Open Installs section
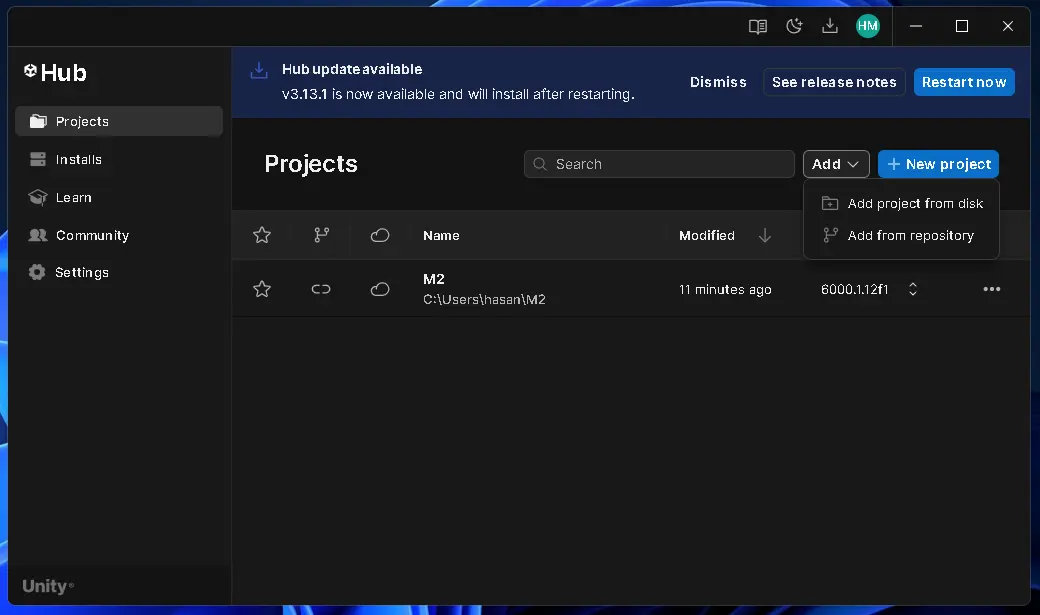The image size is (1040, 615). tap(119, 159)
